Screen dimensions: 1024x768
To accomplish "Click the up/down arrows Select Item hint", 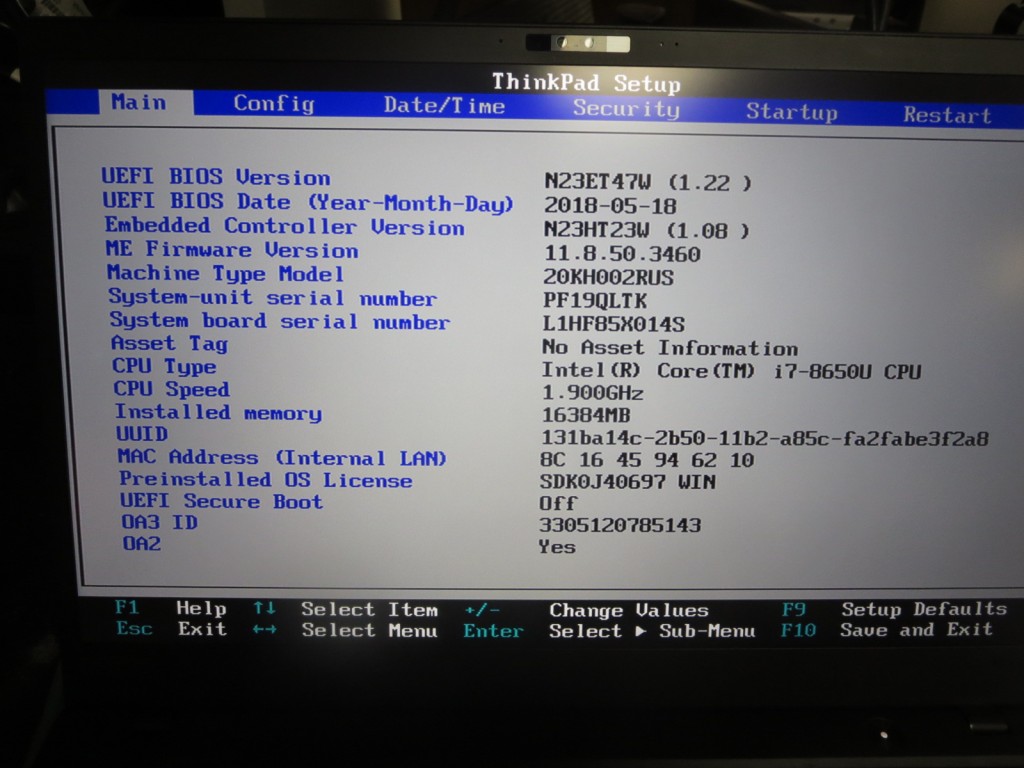I will pos(345,609).
